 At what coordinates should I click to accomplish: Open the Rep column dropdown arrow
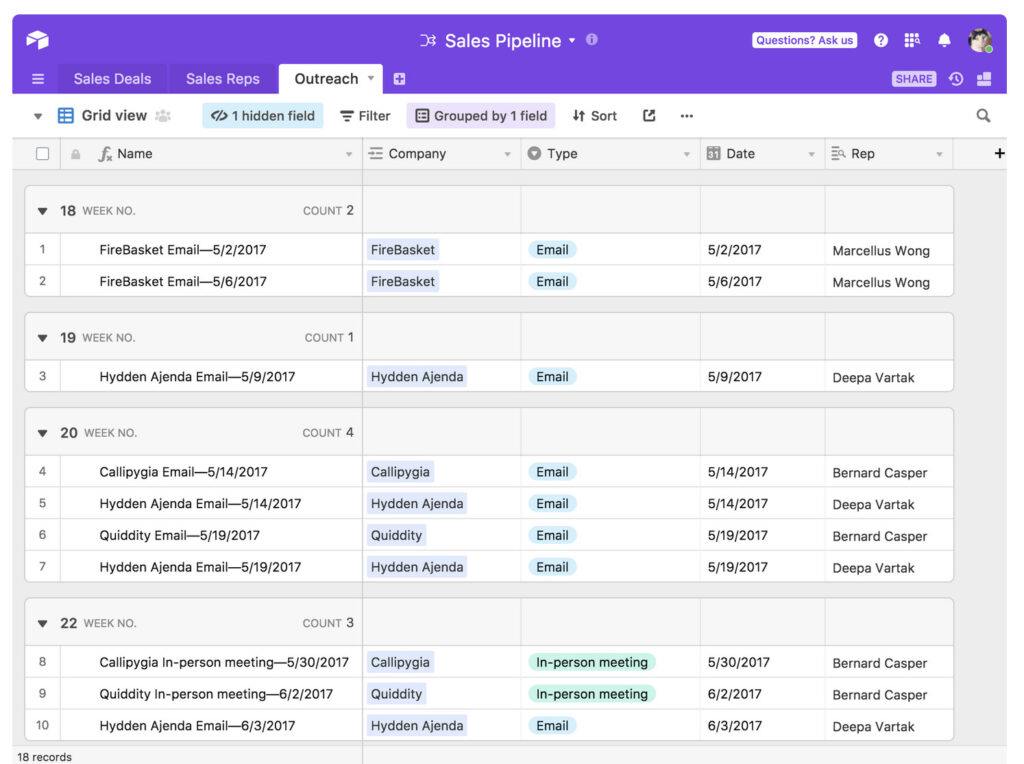click(x=939, y=155)
